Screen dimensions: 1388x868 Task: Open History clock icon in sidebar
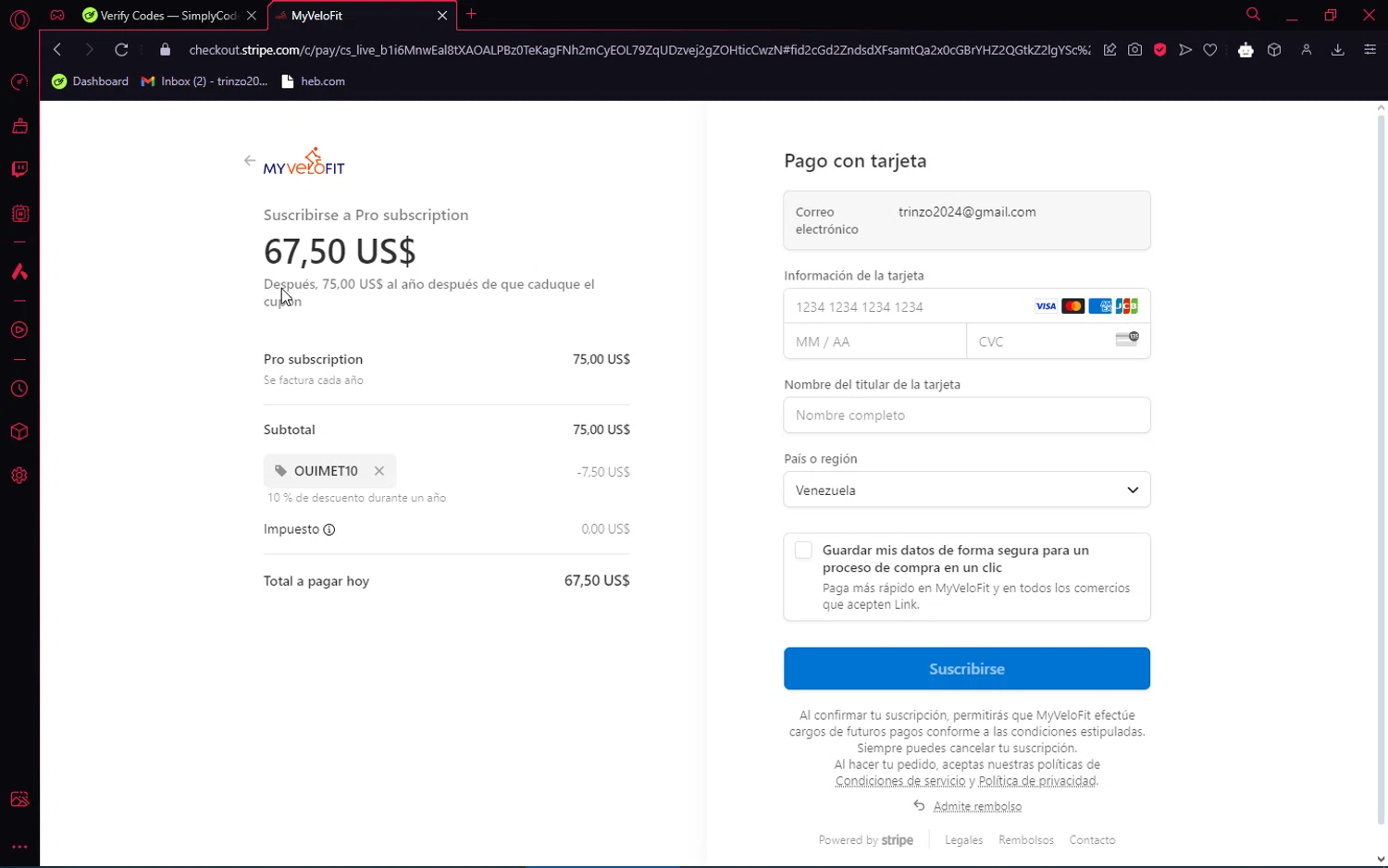[x=19, y=389]
